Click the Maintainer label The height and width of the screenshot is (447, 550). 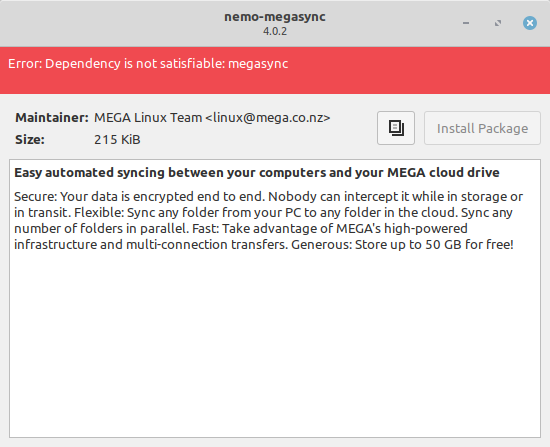pyautogui.click(x=52, y=118)
